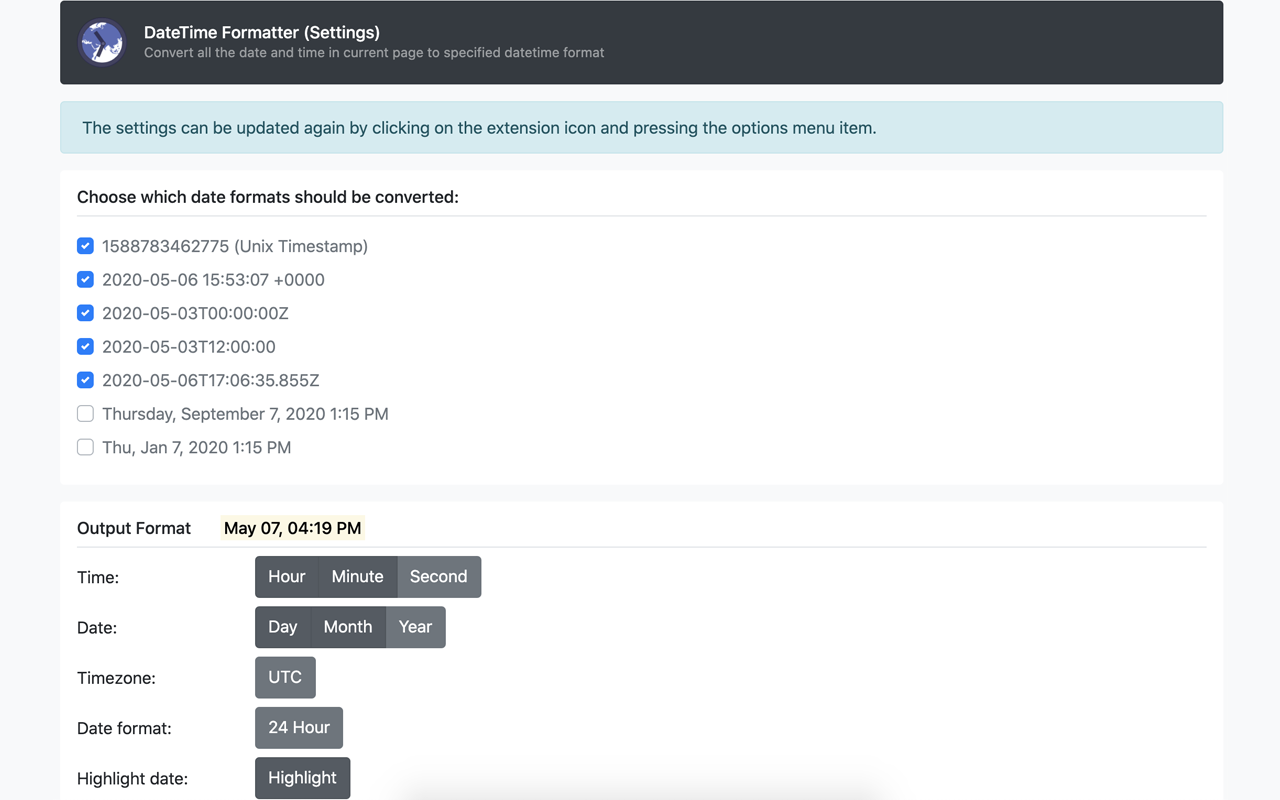Uncheck the 2020-05-06 15:53:07 +0000 format checkbox
Image resolution: width=1280 pixels, height=800 pixels.
pyautogui.click(x=85, y=280)
